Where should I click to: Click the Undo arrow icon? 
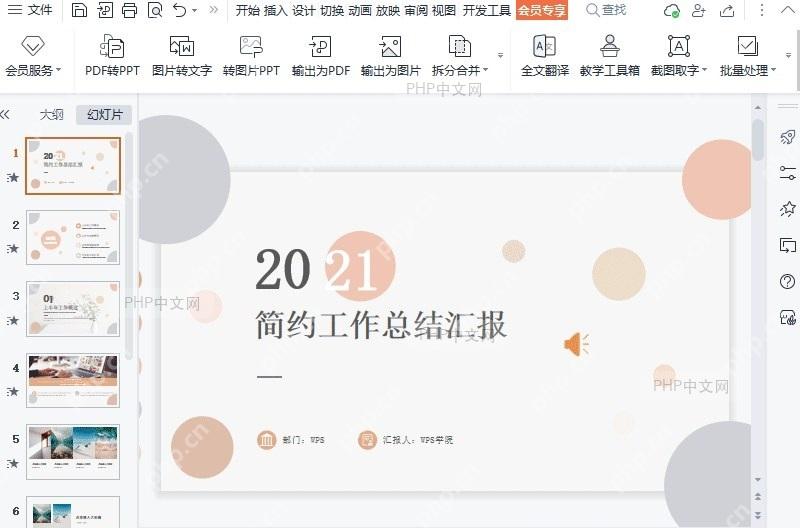click(180, 10)
